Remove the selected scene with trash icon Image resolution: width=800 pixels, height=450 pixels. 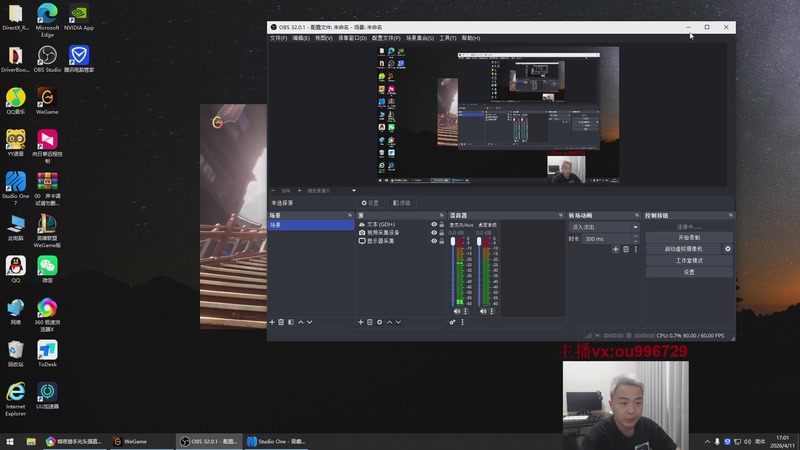(x=281, y=322)
